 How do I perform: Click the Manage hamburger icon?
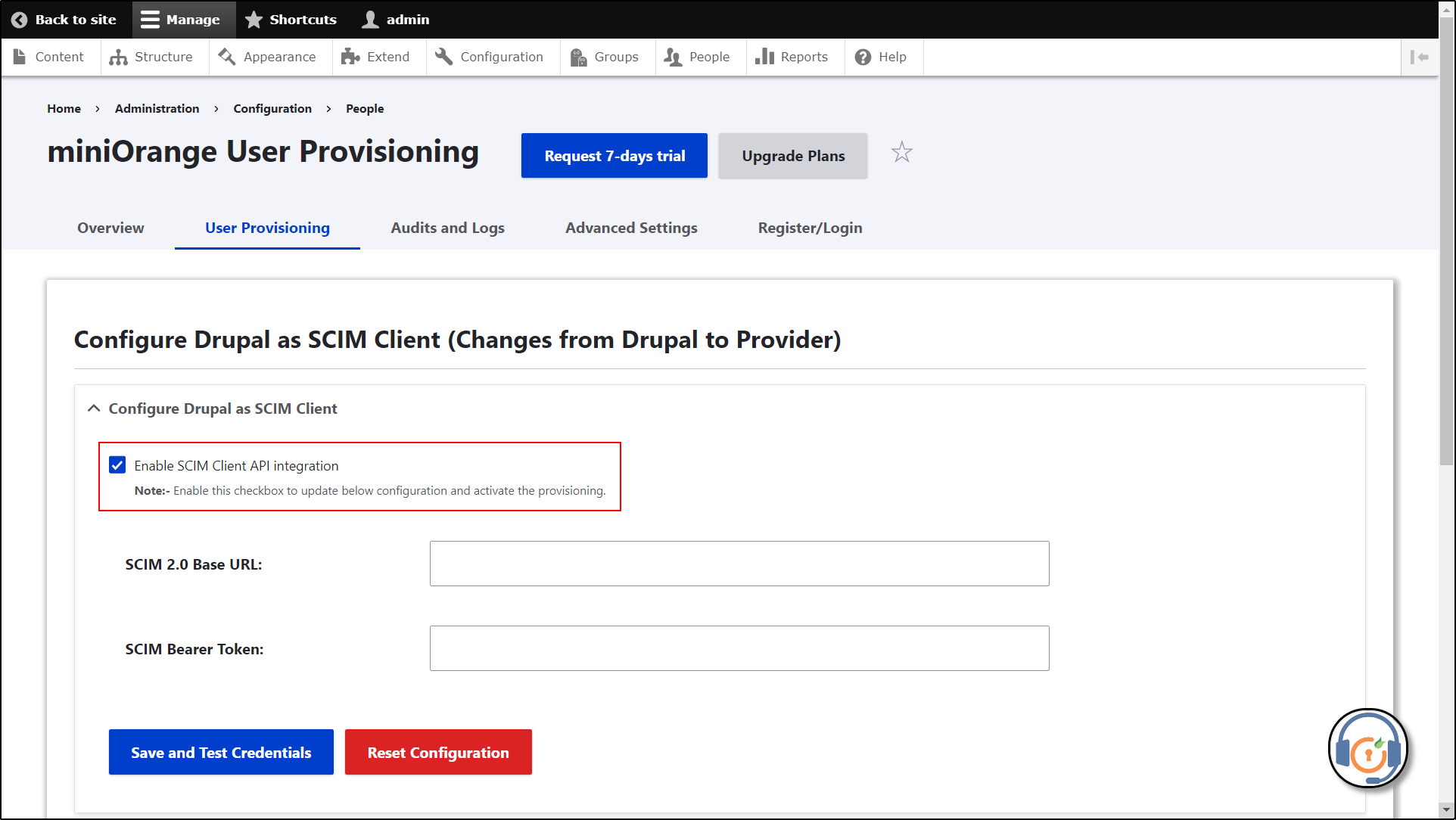tap(150, 20)
